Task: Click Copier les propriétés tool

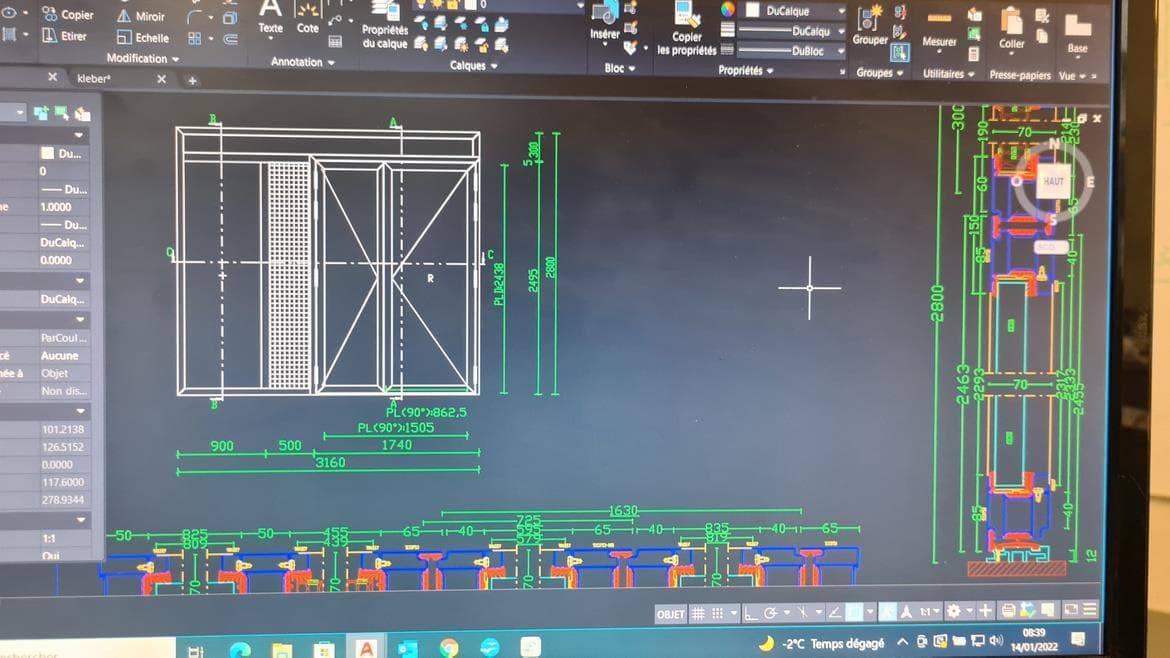Action: (x=686, y=30)
